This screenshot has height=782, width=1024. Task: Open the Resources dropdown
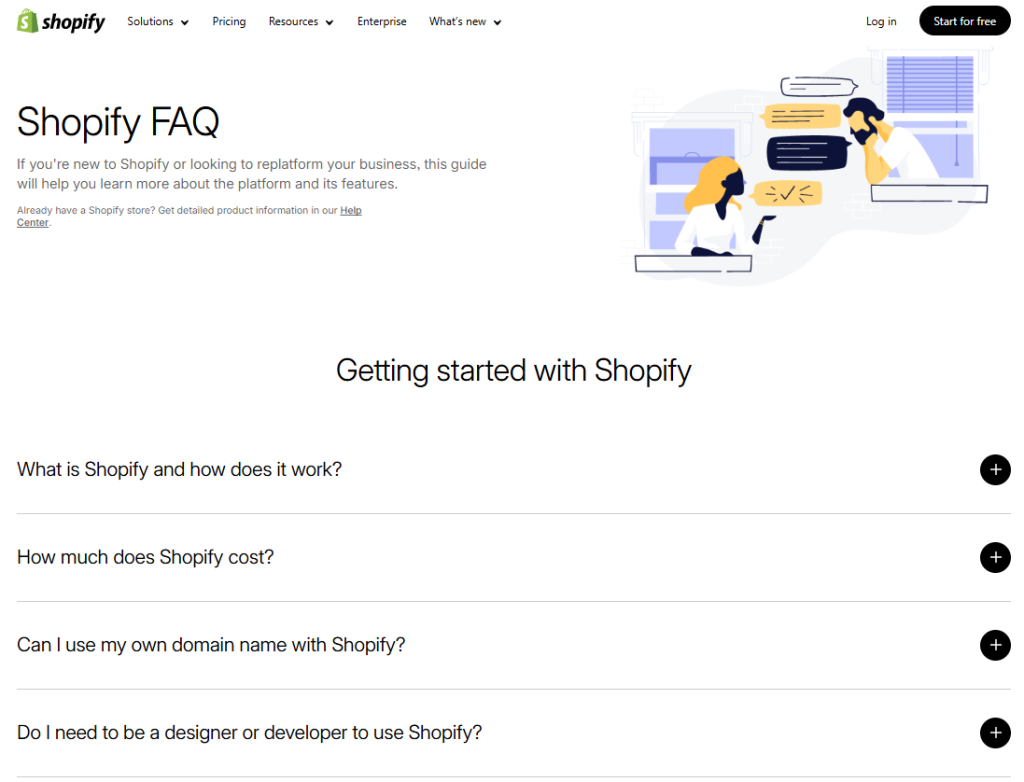coord(300,21)
